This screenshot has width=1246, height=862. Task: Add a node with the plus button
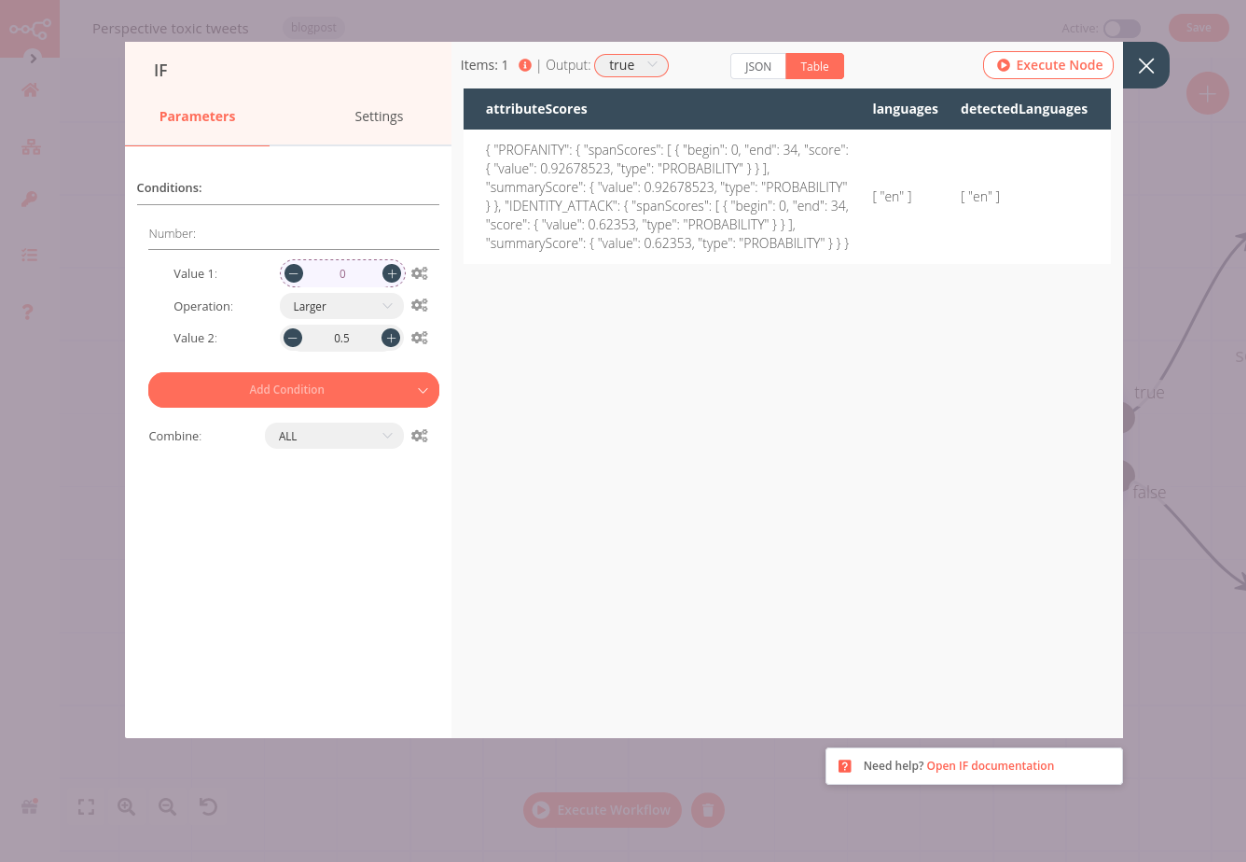click(x=1207, y=93)
